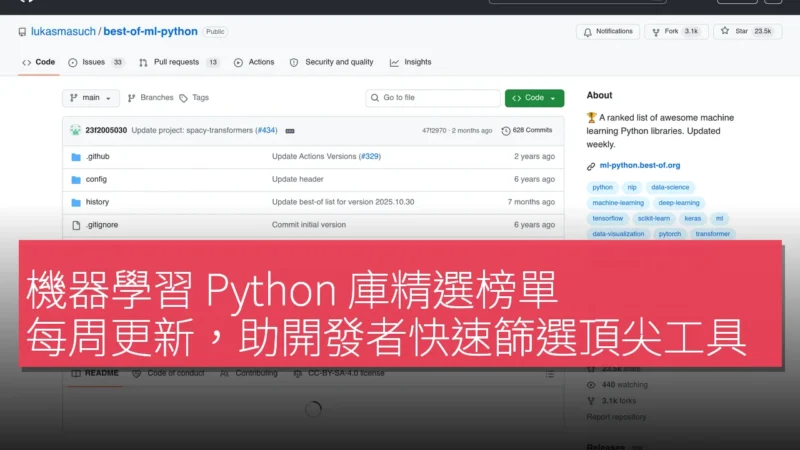Select the ml topic tag
This screenshot has height=450, width=800.
tap(719, 219)
